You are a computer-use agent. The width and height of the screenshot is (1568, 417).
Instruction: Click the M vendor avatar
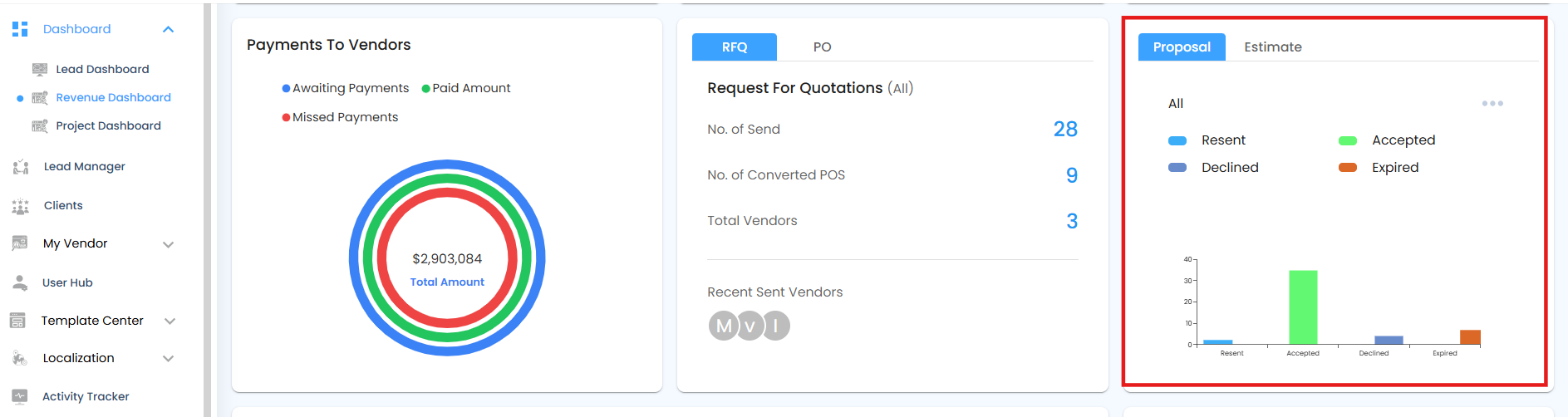pos(724,326)
